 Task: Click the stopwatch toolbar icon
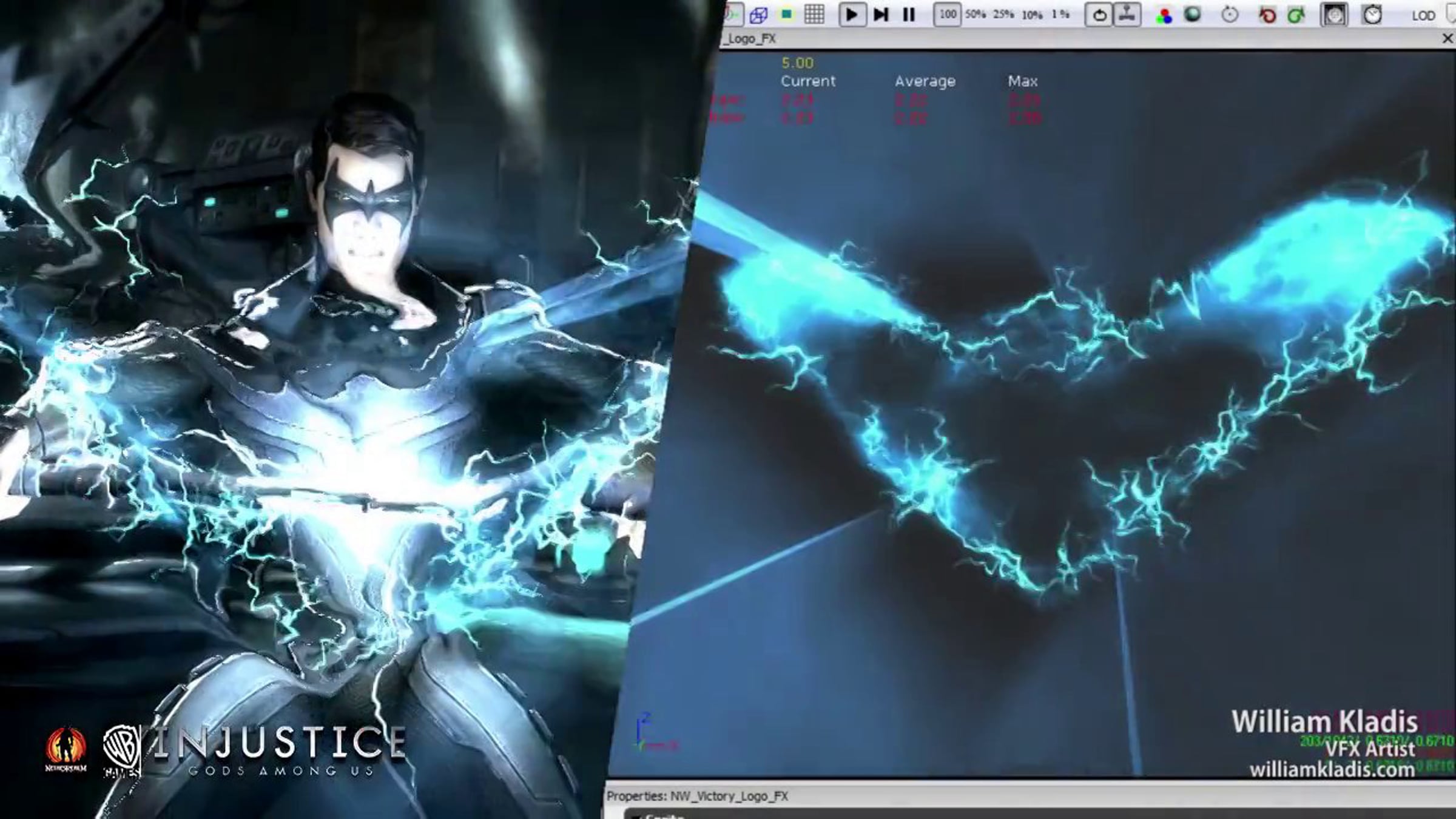pyautogui.click(x=1372, y=14)
